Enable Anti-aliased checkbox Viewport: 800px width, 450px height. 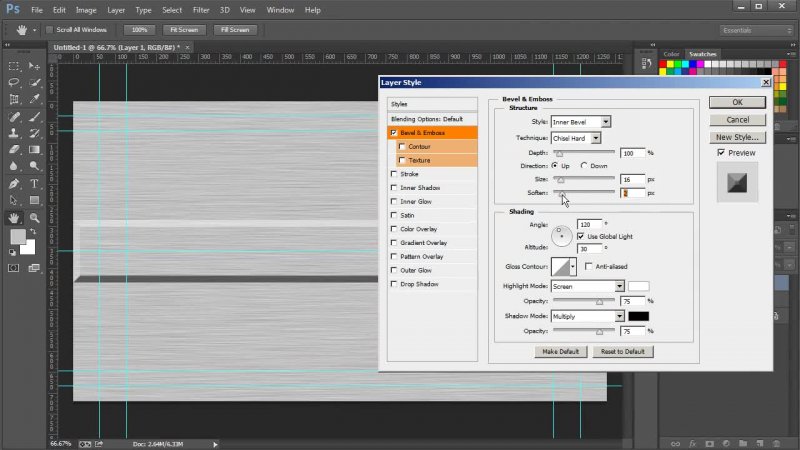[x=589, y=266]
